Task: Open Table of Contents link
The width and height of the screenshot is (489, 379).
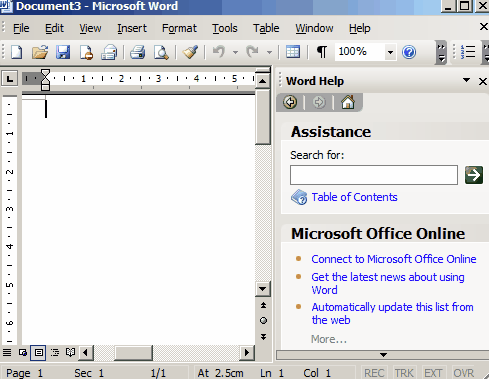Action: click(x=354, y=197)
